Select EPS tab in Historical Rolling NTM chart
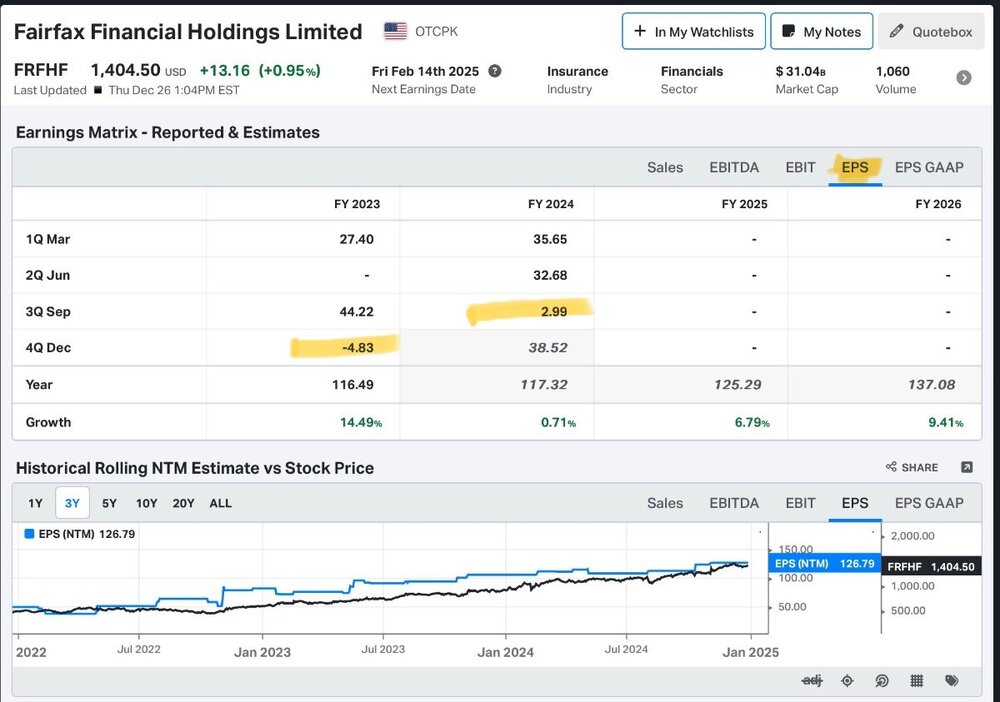This screenshot has height=702, width=1000. (855, 503)
